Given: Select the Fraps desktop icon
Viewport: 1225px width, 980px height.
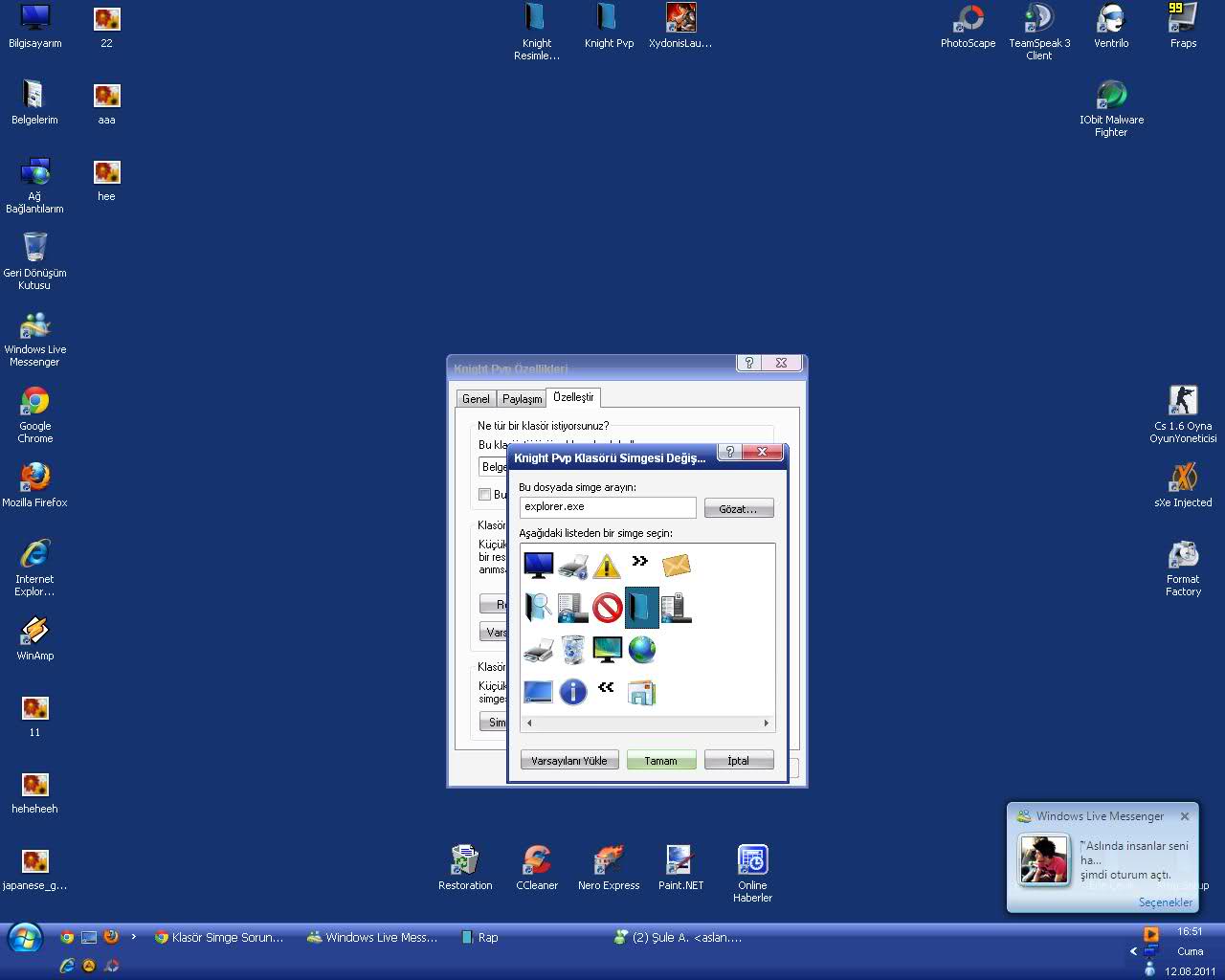Looking at the screenshot, I should [1183, 26].
